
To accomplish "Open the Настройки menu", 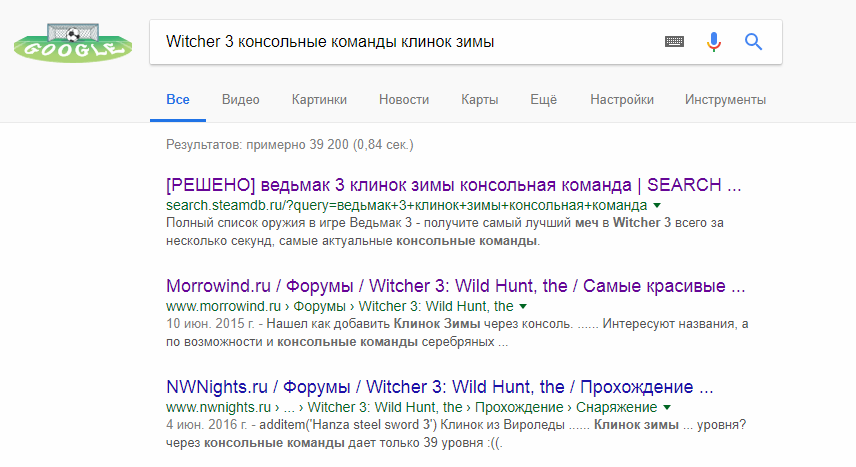I will [x=622, y=99].
